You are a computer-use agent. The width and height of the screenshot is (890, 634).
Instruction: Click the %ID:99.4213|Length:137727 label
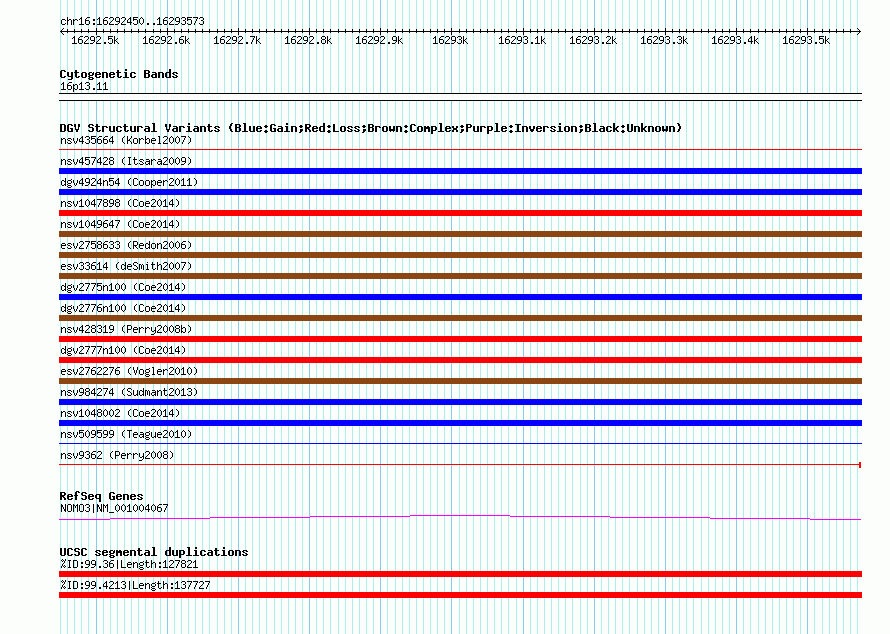(135, 586)
